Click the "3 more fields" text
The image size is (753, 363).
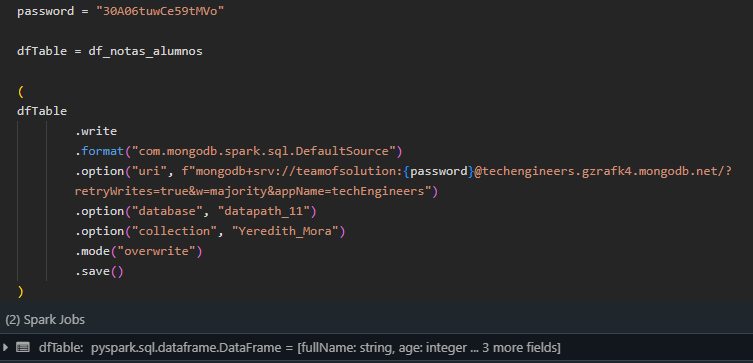[520, 347]
